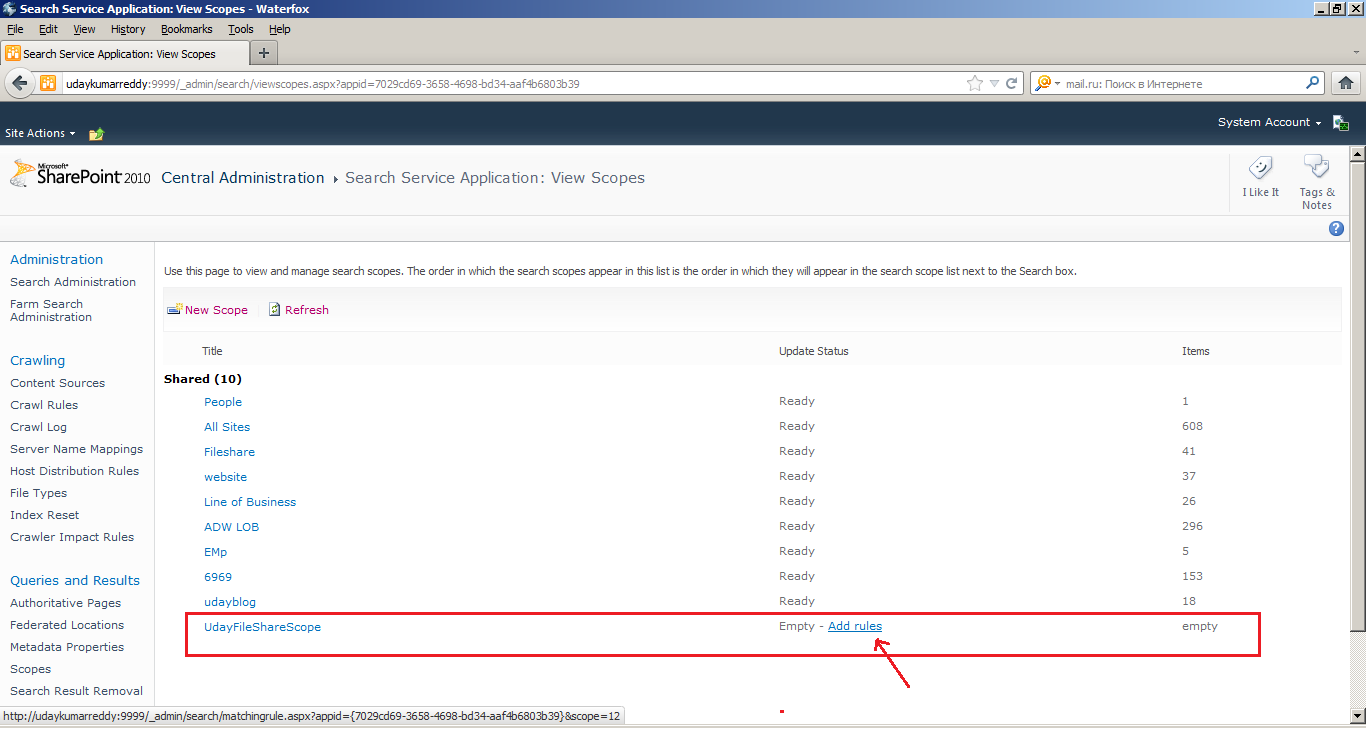The width and height of the screenshot is (1366, 730).
Task: Open the Tools menu
Action: 240,29
